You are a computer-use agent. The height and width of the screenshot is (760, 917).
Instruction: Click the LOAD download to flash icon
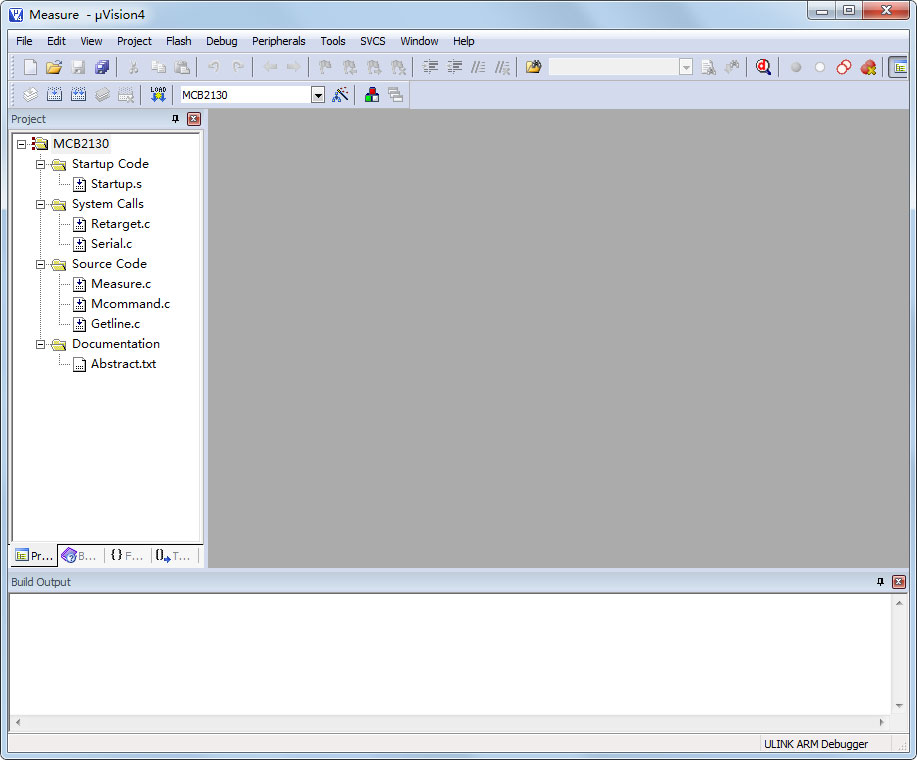[158, 95]
